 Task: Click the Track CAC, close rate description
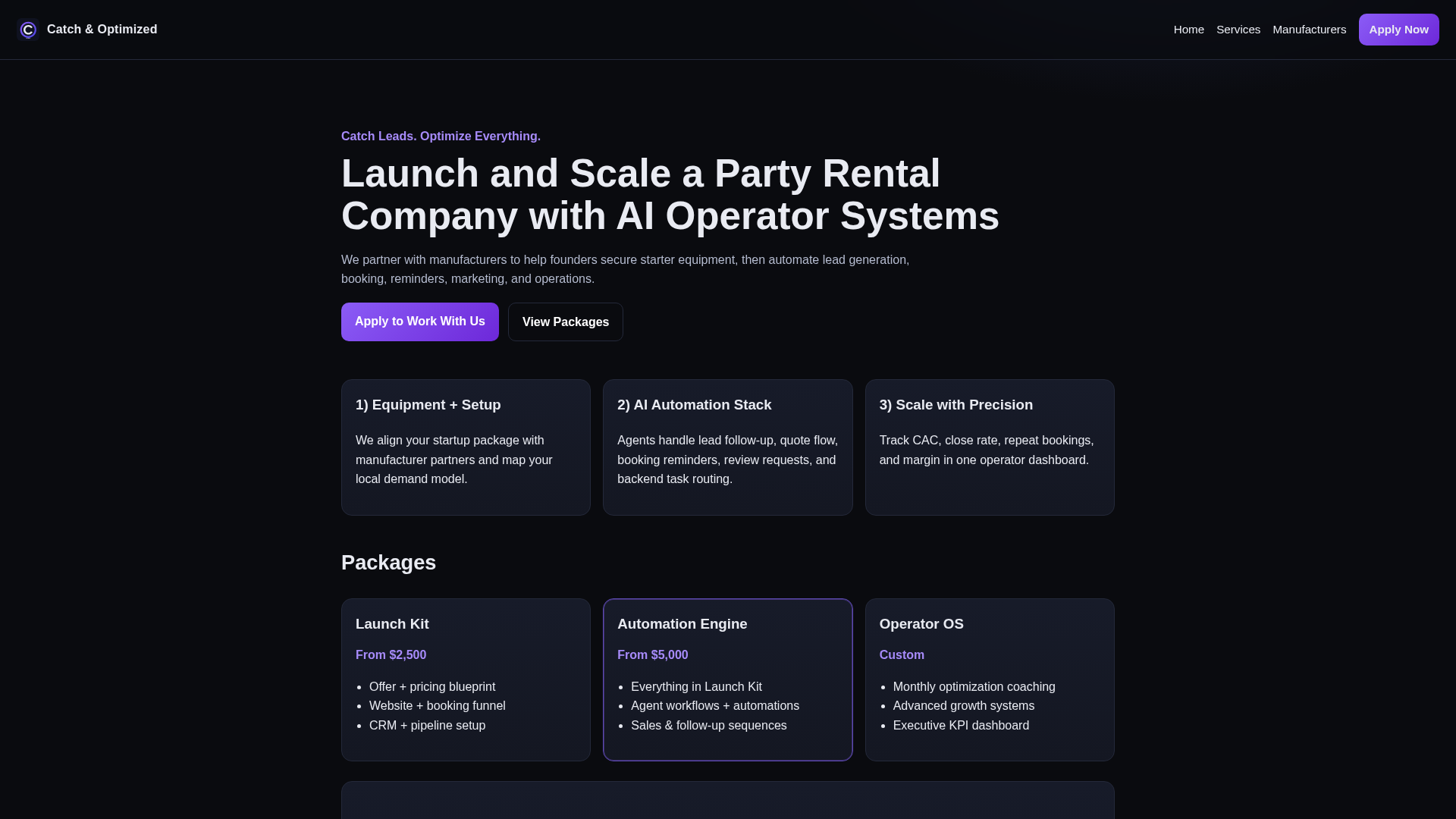(x=987, y=450)
